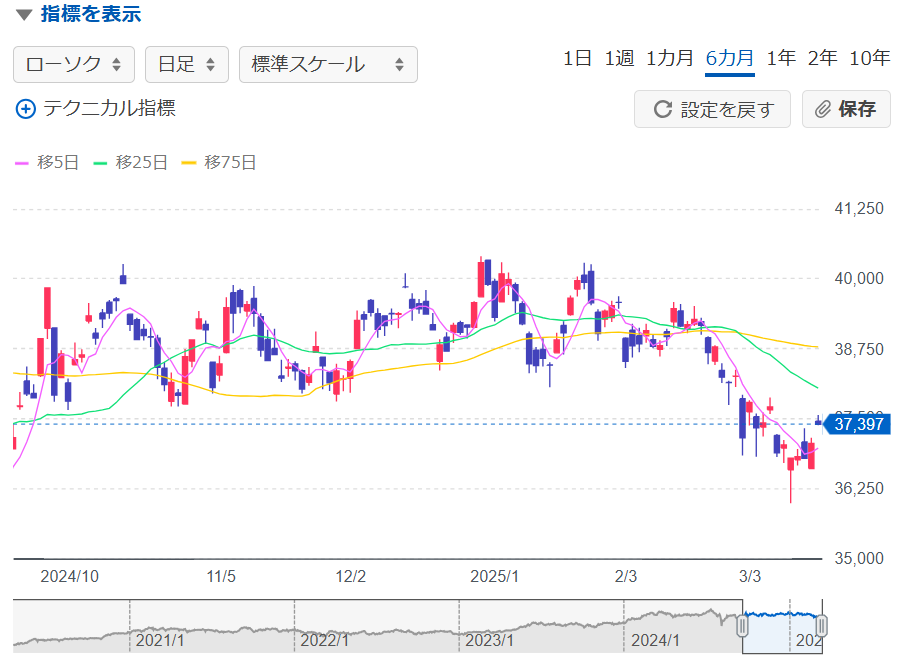Click the reload icon in 設定を戻す
The image size is (906, 665).
click(x=662, y=109)
